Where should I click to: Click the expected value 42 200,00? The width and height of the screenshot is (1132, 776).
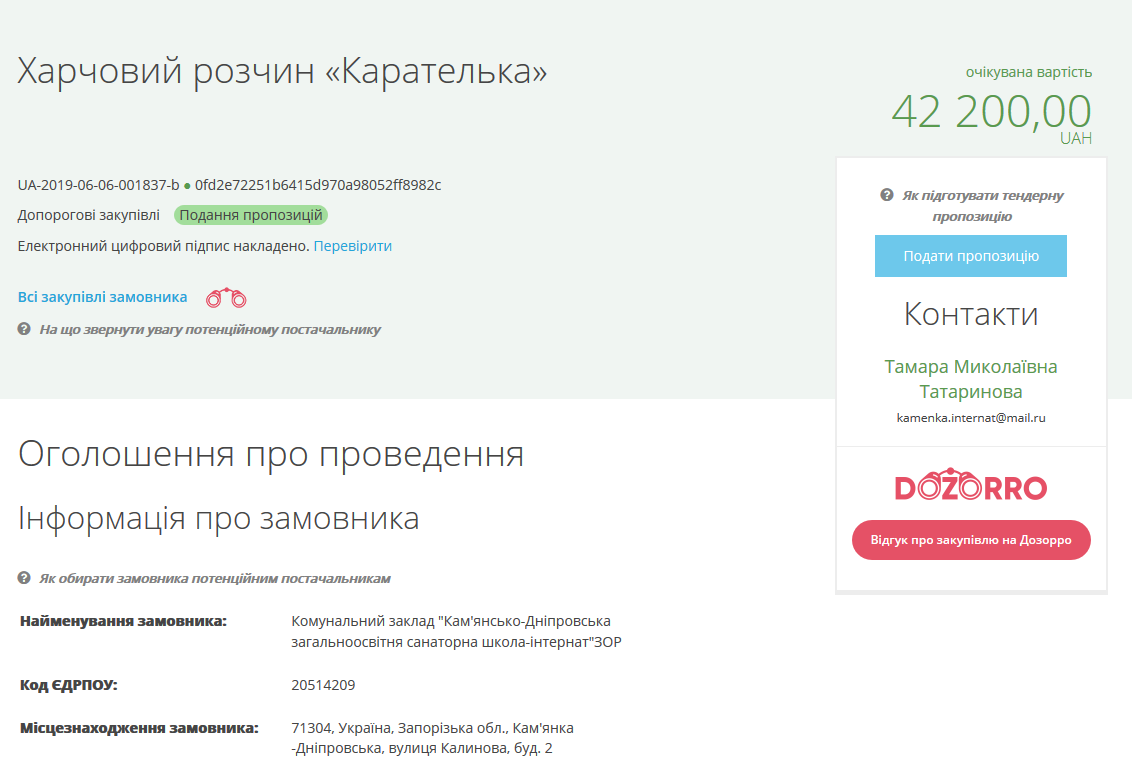(x=991, y=111)
